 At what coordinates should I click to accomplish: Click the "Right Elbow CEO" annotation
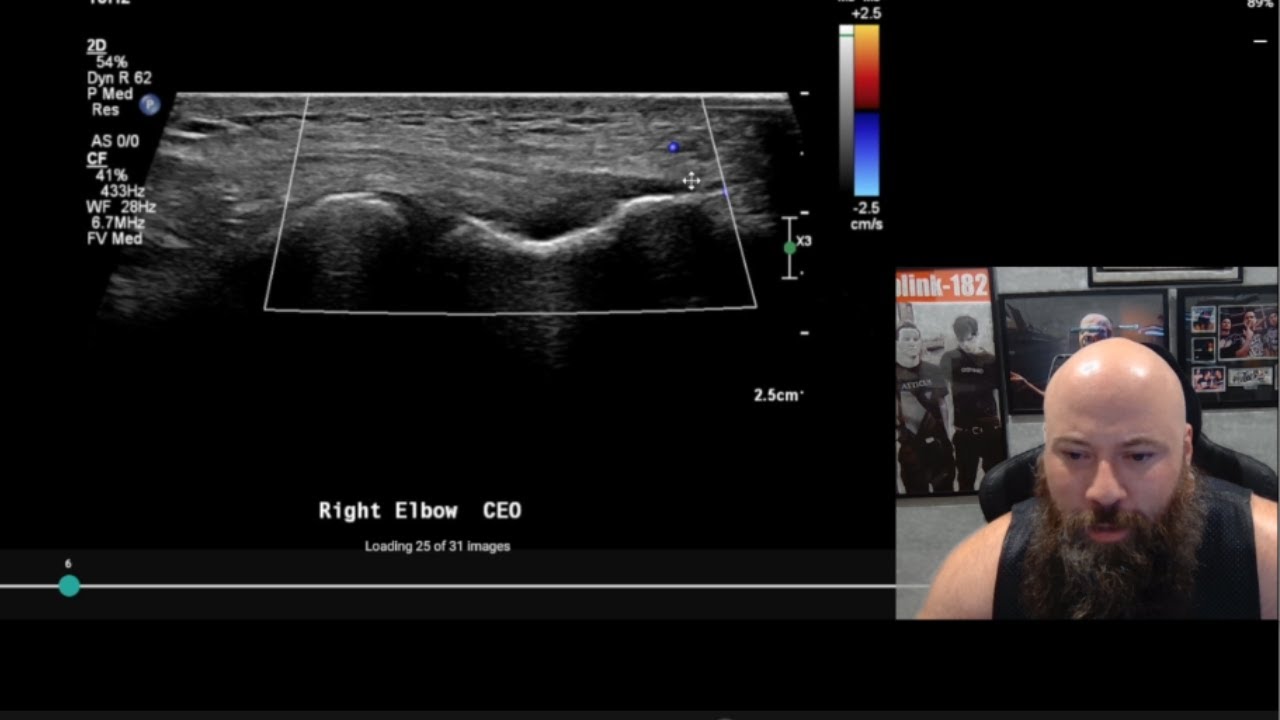(420, 511)
